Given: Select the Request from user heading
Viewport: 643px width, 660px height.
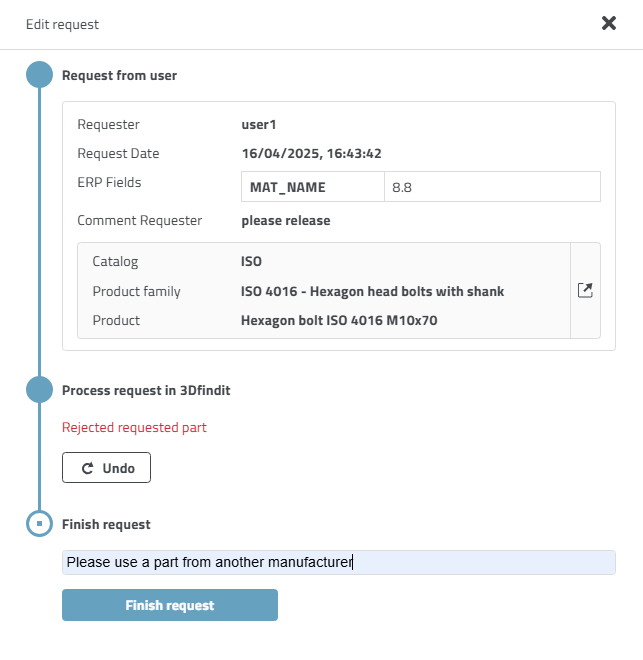Looking at the screenshot, I should (119, 75).
